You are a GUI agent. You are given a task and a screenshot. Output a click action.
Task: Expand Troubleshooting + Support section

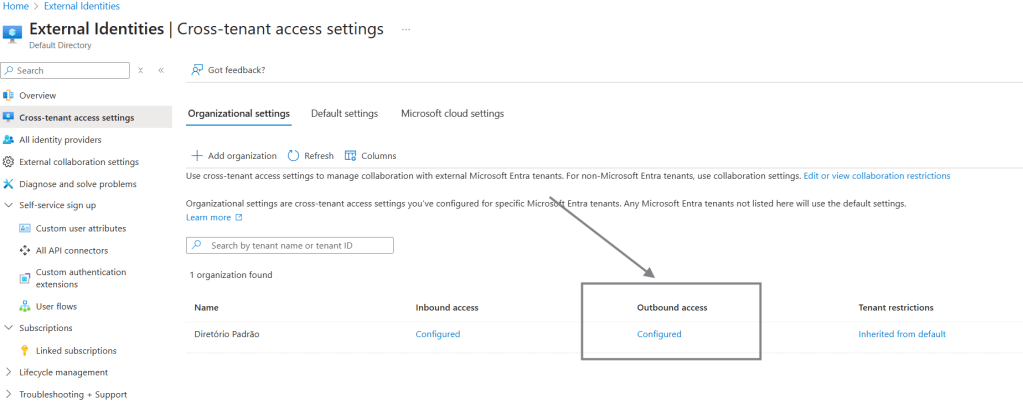pos(9,394)
